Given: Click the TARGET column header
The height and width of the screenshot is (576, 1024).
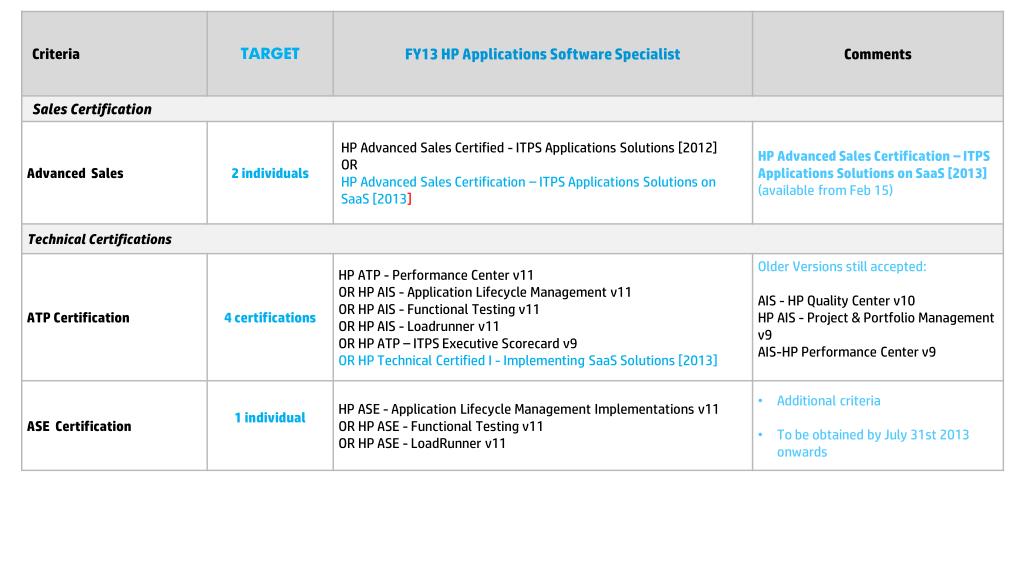Looking at the screenshot, I should tap(270, 54).
